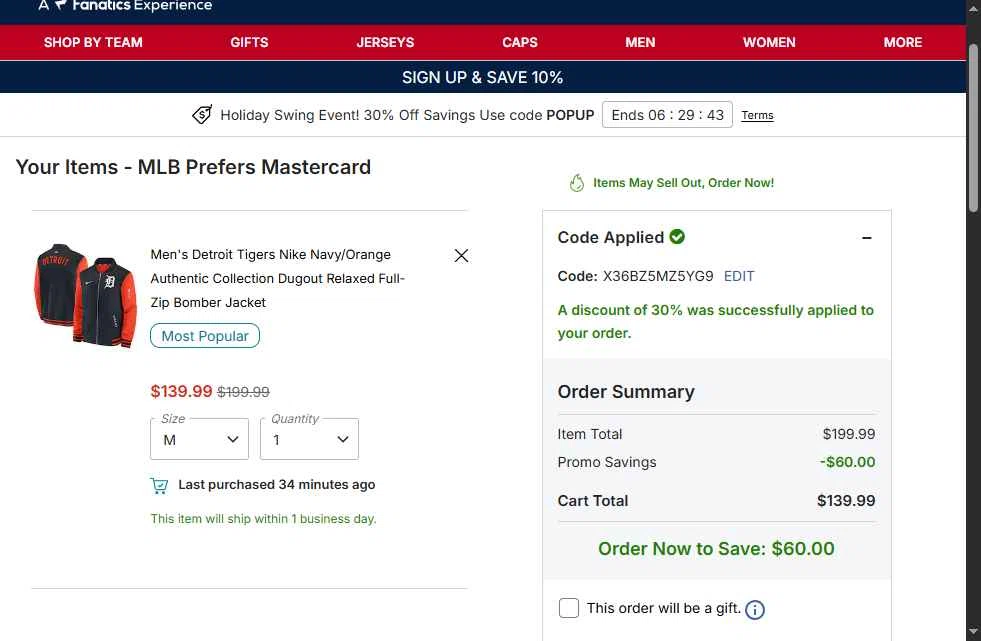The width and height of the screenshot is (981, 641).
Task: Click the promo countdown timer box
Action: point(667,115)
